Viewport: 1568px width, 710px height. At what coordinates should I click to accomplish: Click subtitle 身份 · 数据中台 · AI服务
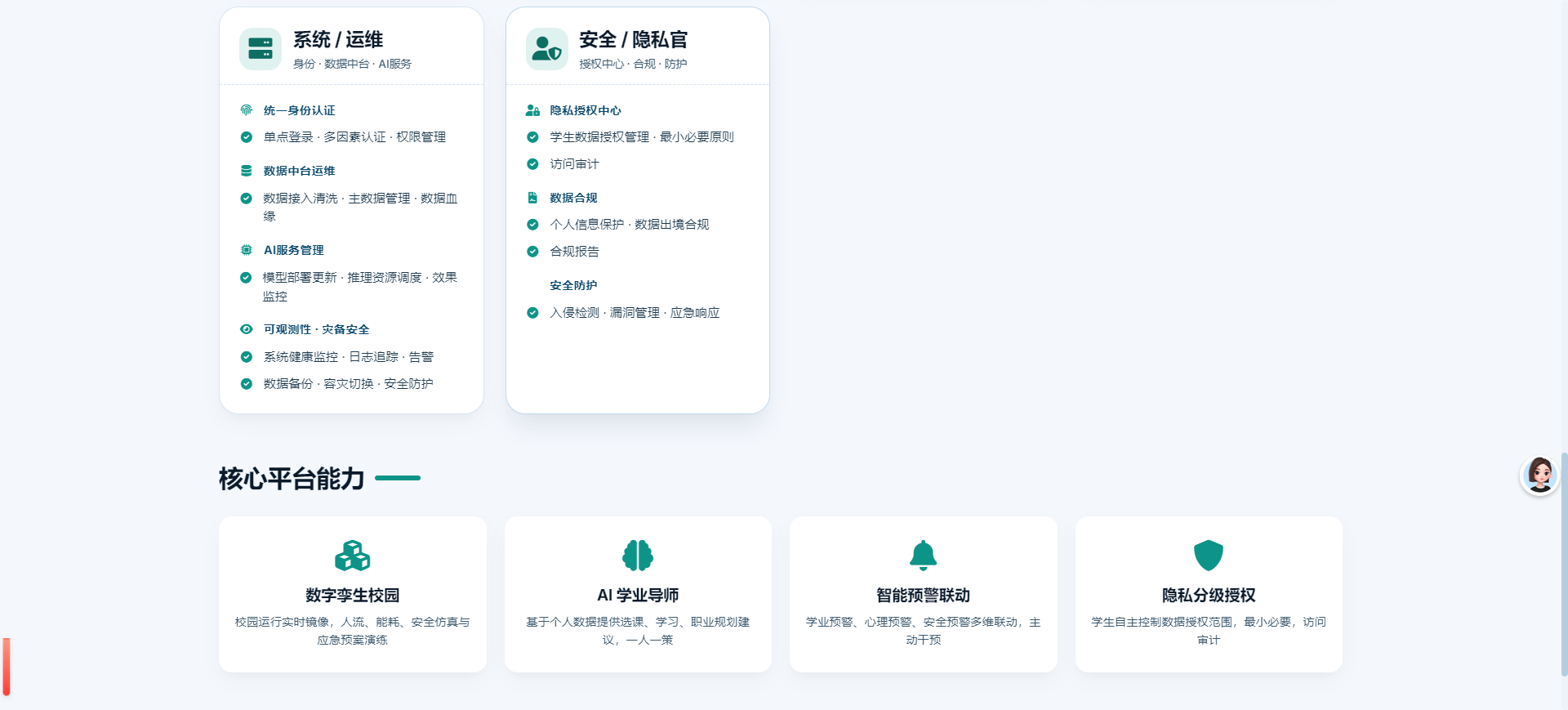tap(352, 64)
